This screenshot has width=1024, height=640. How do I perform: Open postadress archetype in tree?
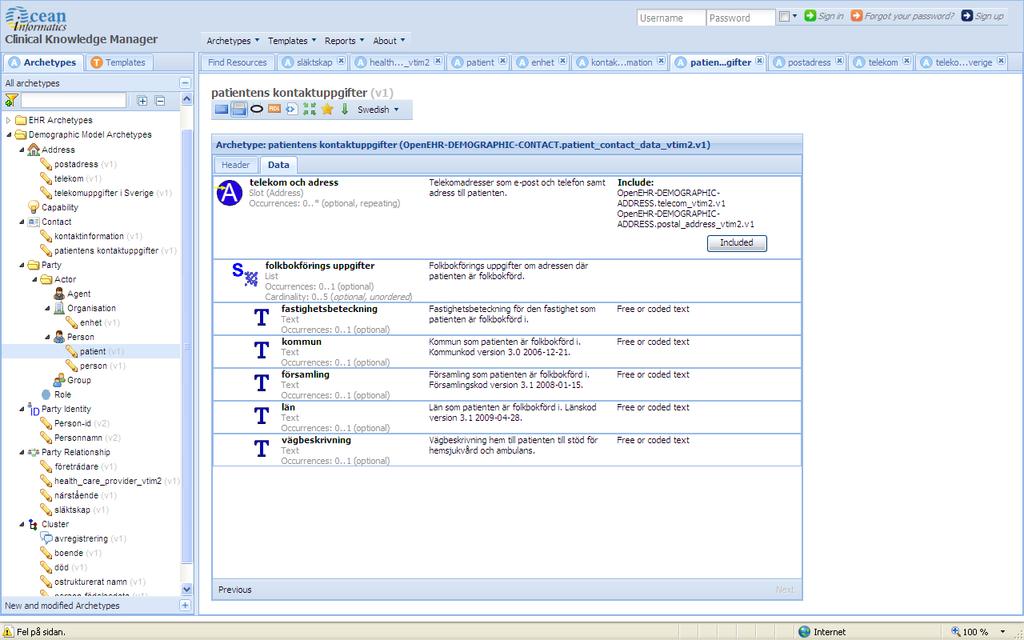pyautogui.click(x=76, y=164)
